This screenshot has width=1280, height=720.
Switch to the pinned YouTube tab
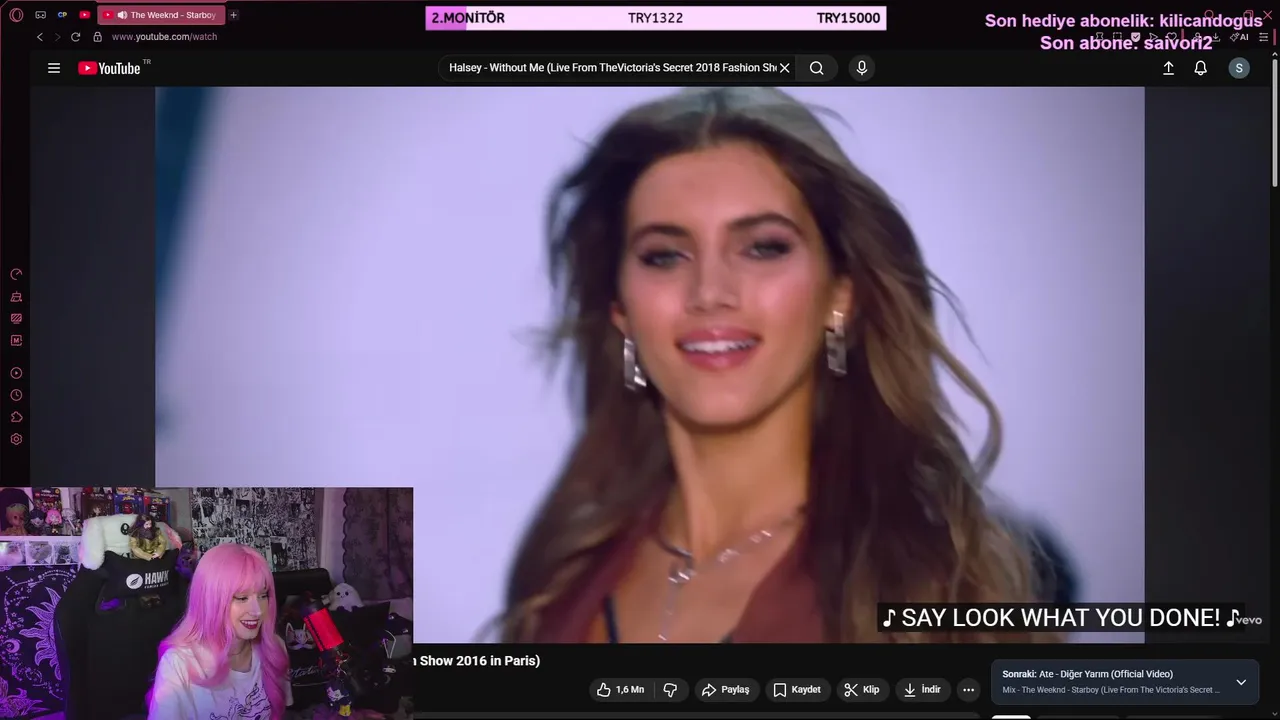click(84, 15)
